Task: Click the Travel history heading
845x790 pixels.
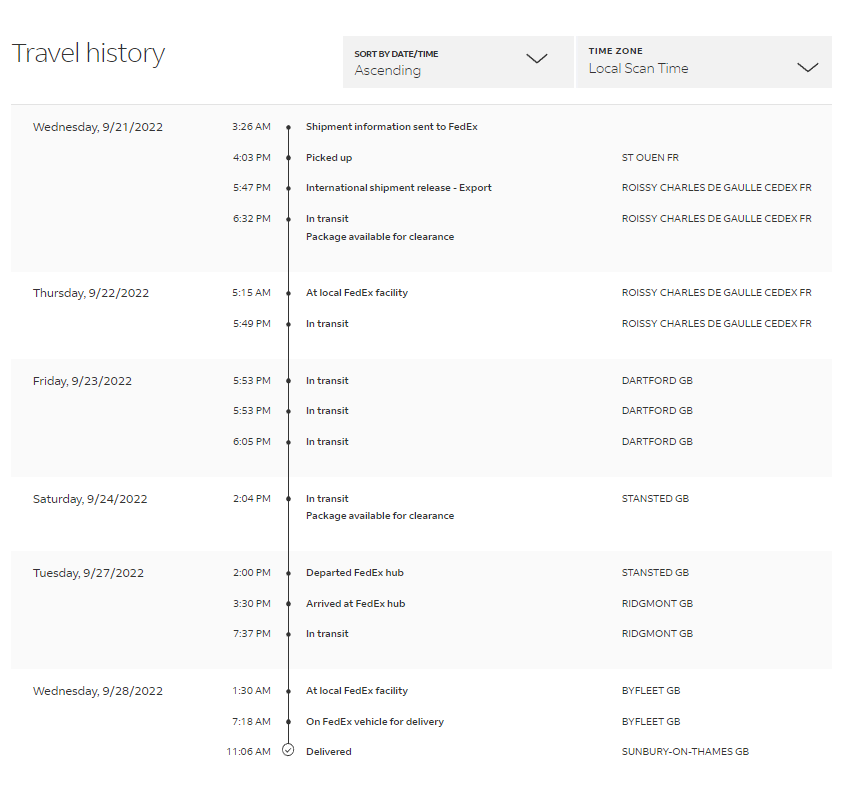Action: pos(88,54)
